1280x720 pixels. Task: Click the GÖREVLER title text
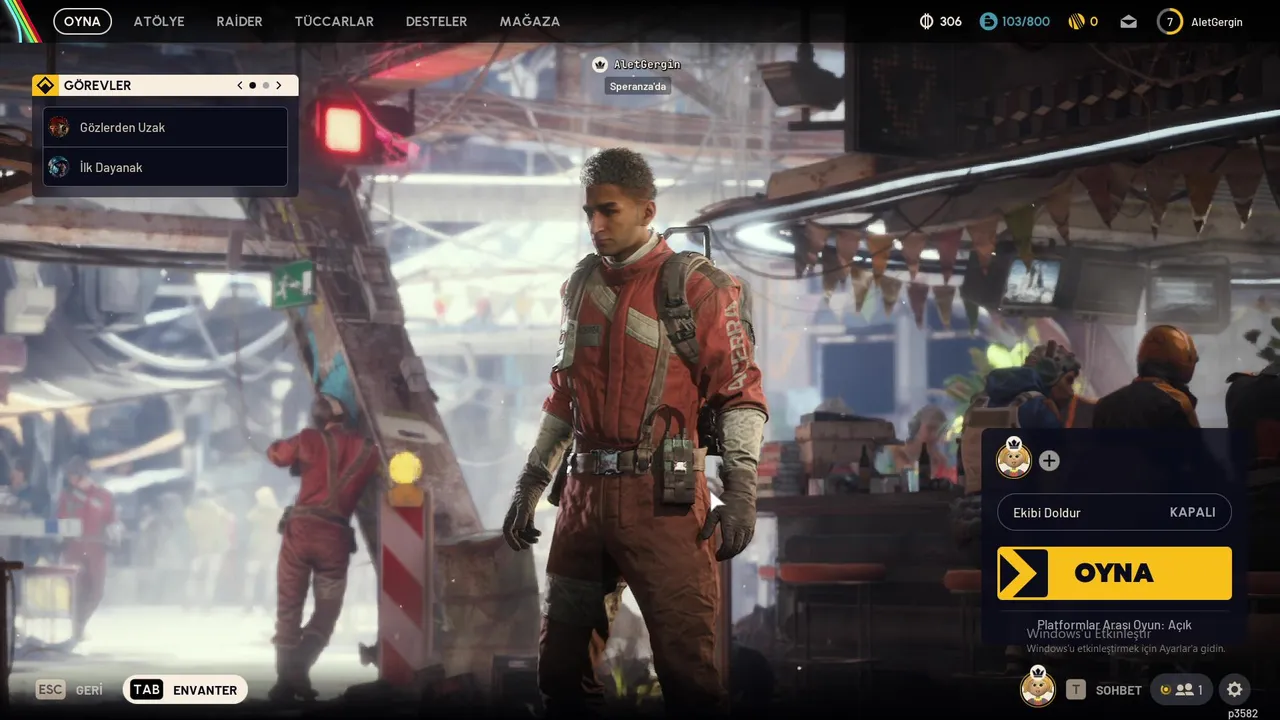coord(97,86)
